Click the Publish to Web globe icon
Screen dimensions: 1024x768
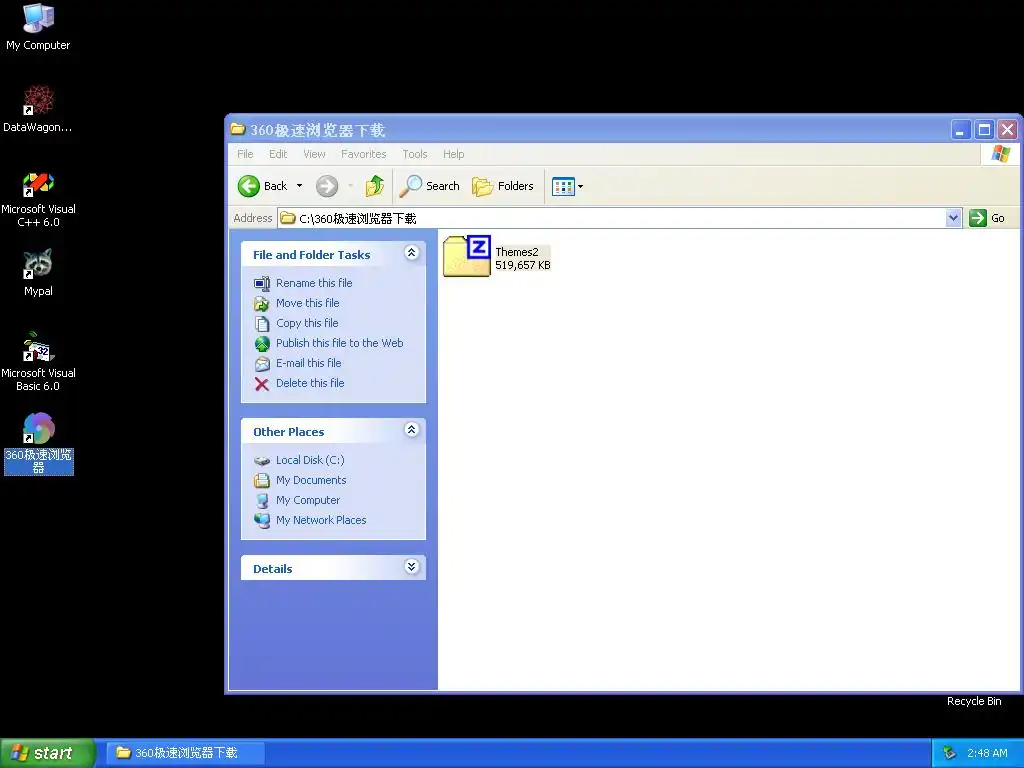pos(262,344)
